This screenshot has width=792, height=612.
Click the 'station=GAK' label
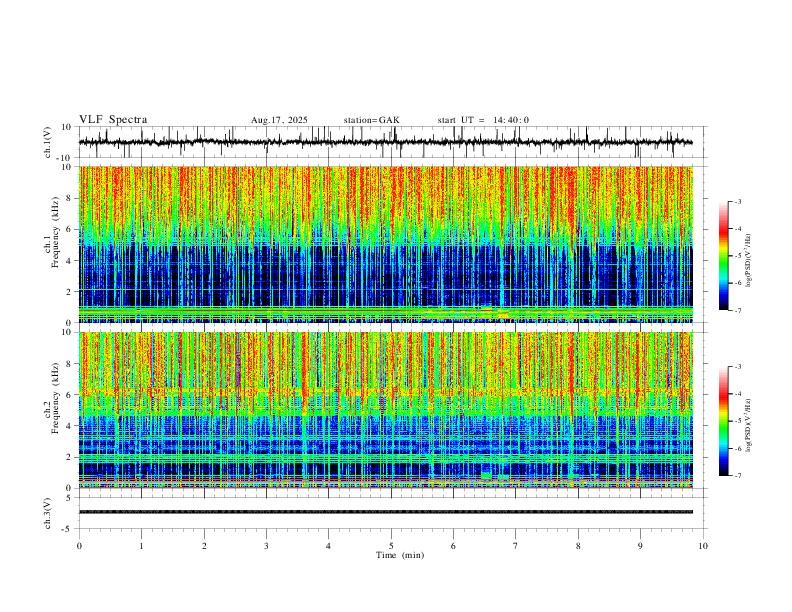pos(371,120)
